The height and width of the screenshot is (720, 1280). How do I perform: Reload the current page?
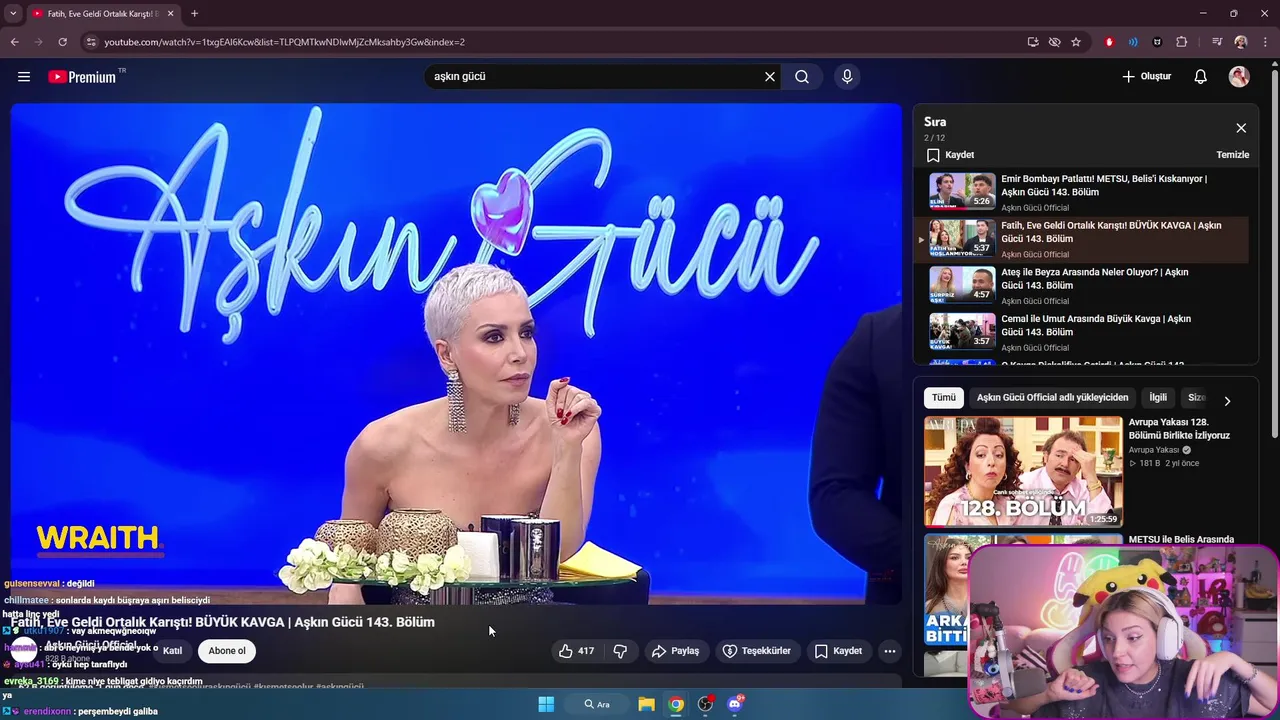coord(62,42)
